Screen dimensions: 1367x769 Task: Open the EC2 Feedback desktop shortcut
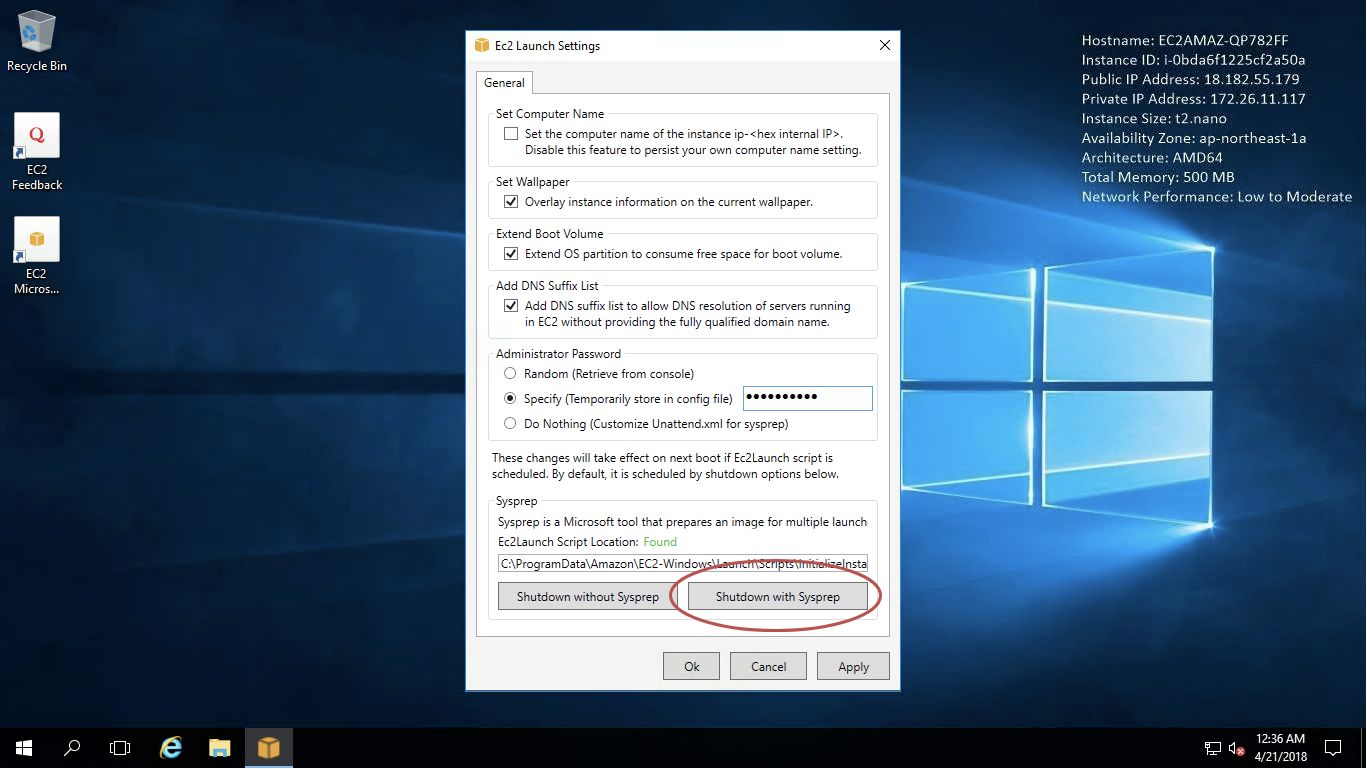click(37, 152)
